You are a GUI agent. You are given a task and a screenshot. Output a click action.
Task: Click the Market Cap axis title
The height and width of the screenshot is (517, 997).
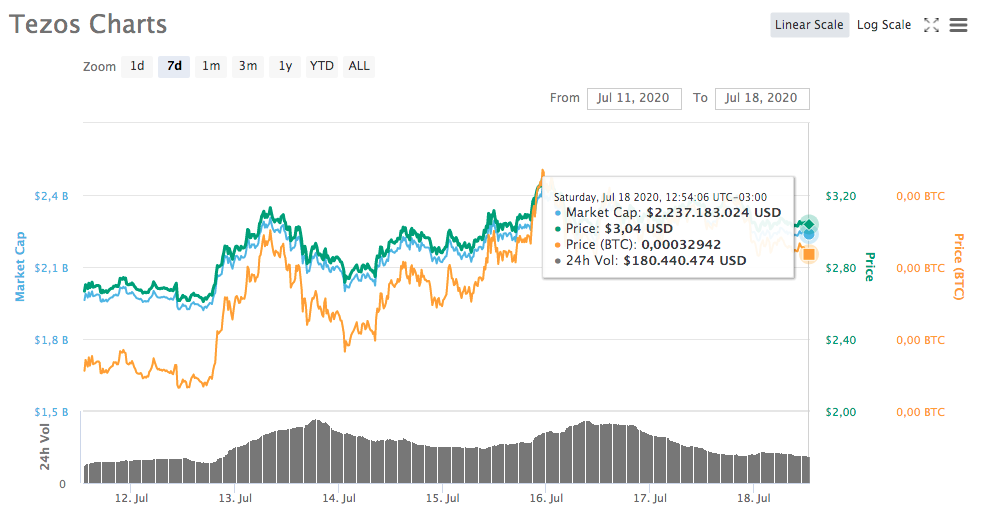20,266
